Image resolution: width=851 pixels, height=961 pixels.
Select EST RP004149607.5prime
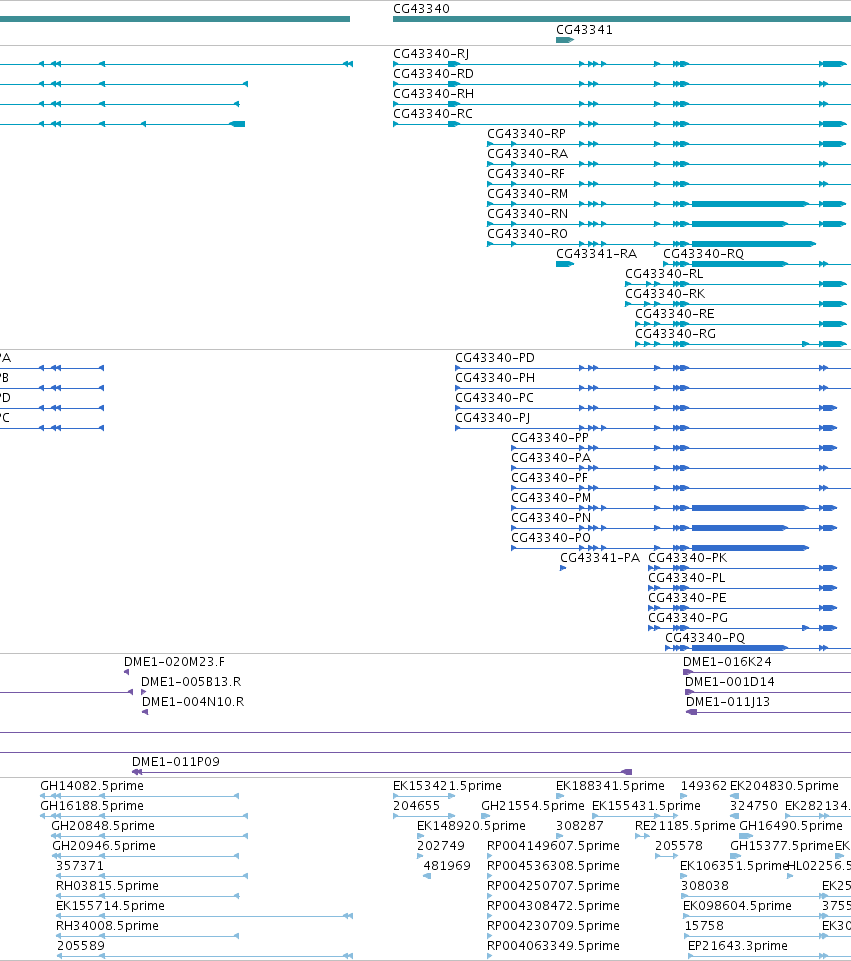pos(553,846)
